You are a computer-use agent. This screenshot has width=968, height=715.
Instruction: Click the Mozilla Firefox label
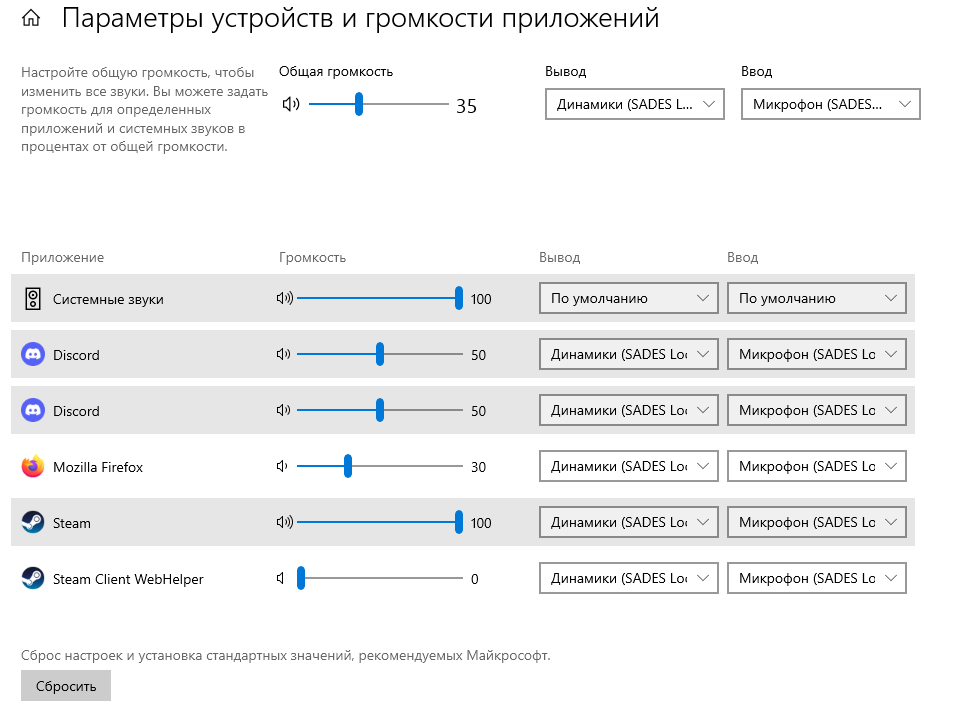click(x=98, y=467)
